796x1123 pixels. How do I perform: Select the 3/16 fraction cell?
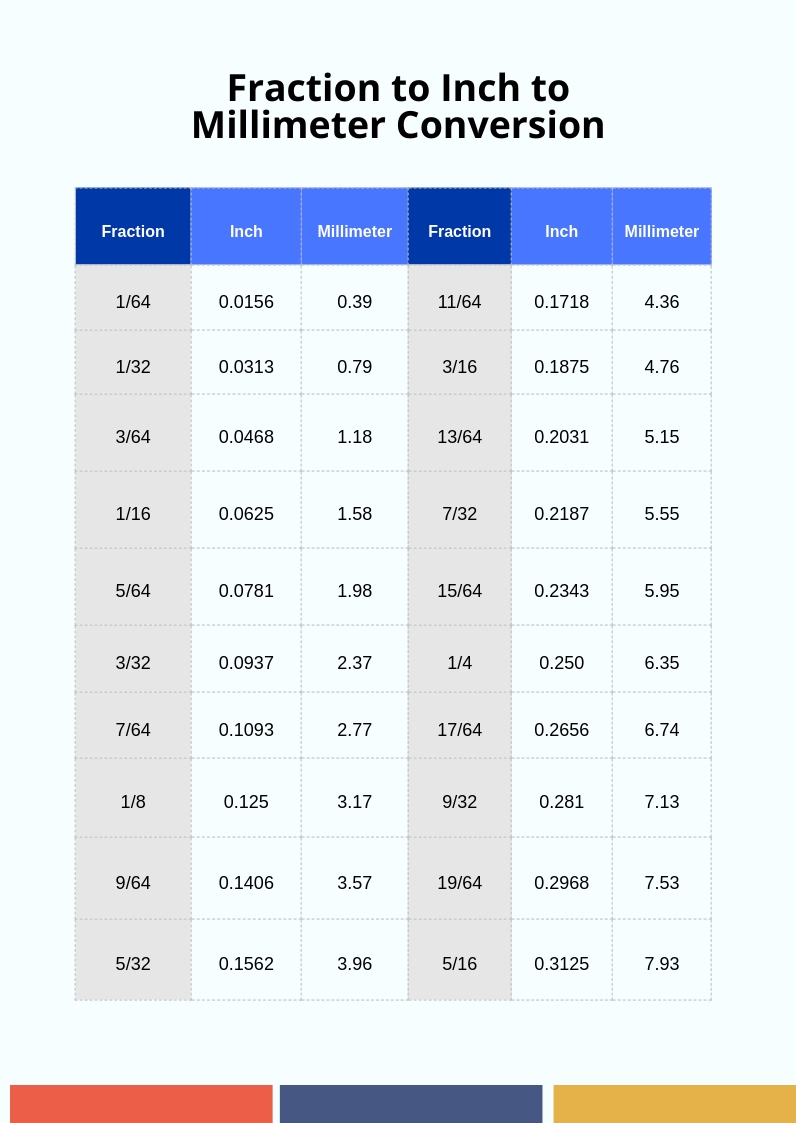(x=460, y=367)
